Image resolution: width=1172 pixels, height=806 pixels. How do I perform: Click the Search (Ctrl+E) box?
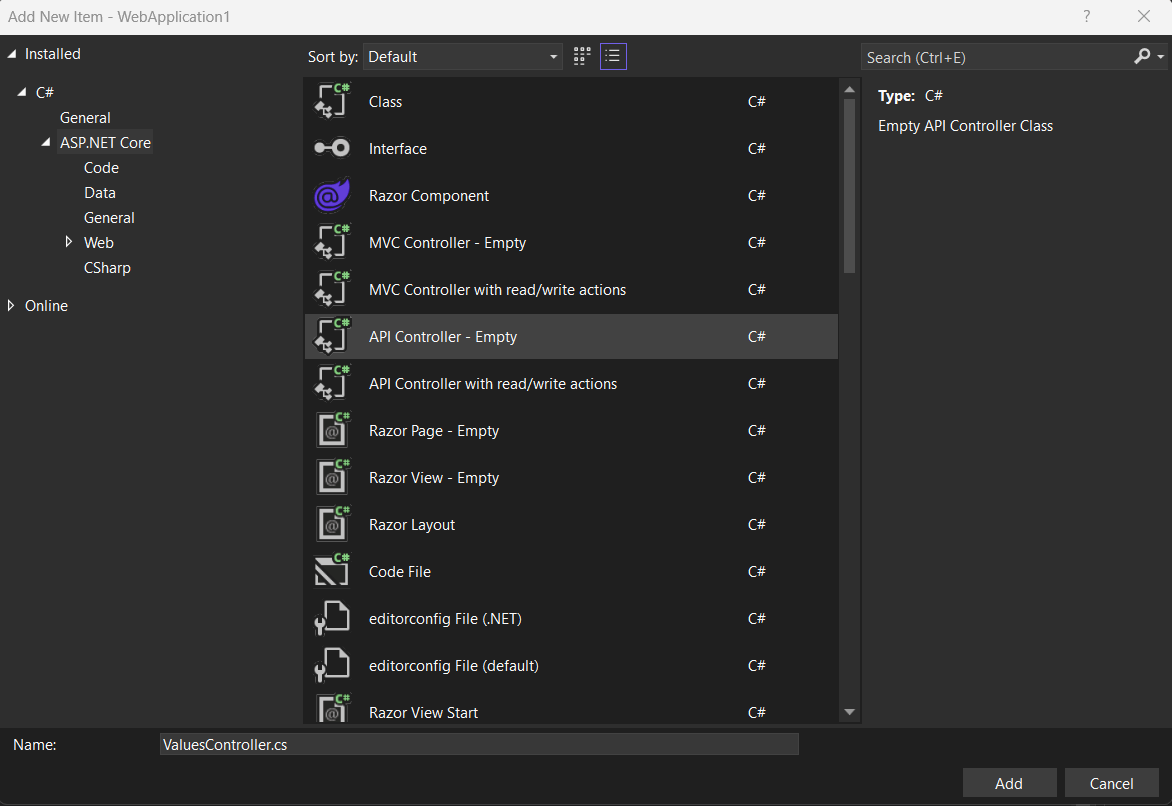pos(996,57)
